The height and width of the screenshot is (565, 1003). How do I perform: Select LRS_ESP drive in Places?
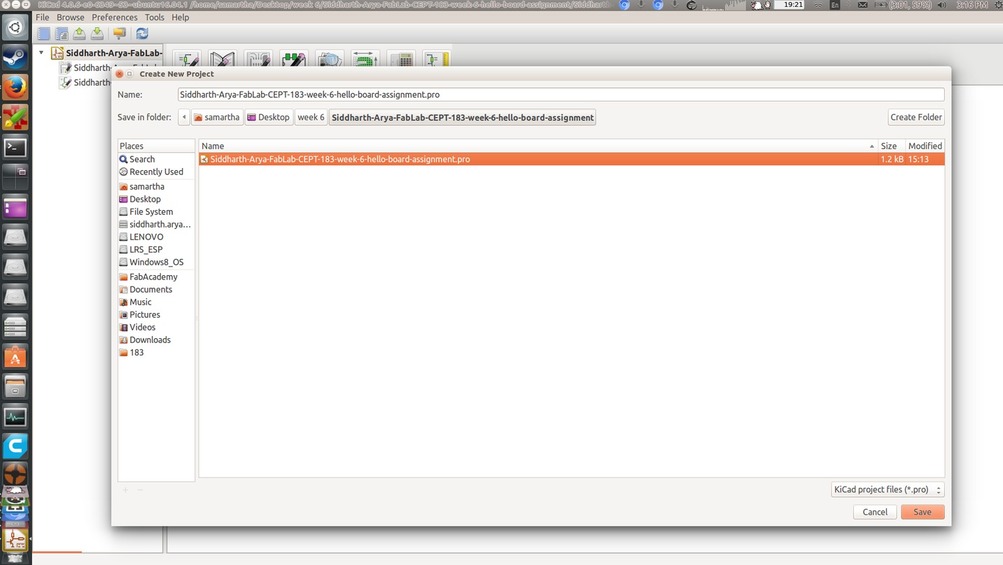coord(156,250)
